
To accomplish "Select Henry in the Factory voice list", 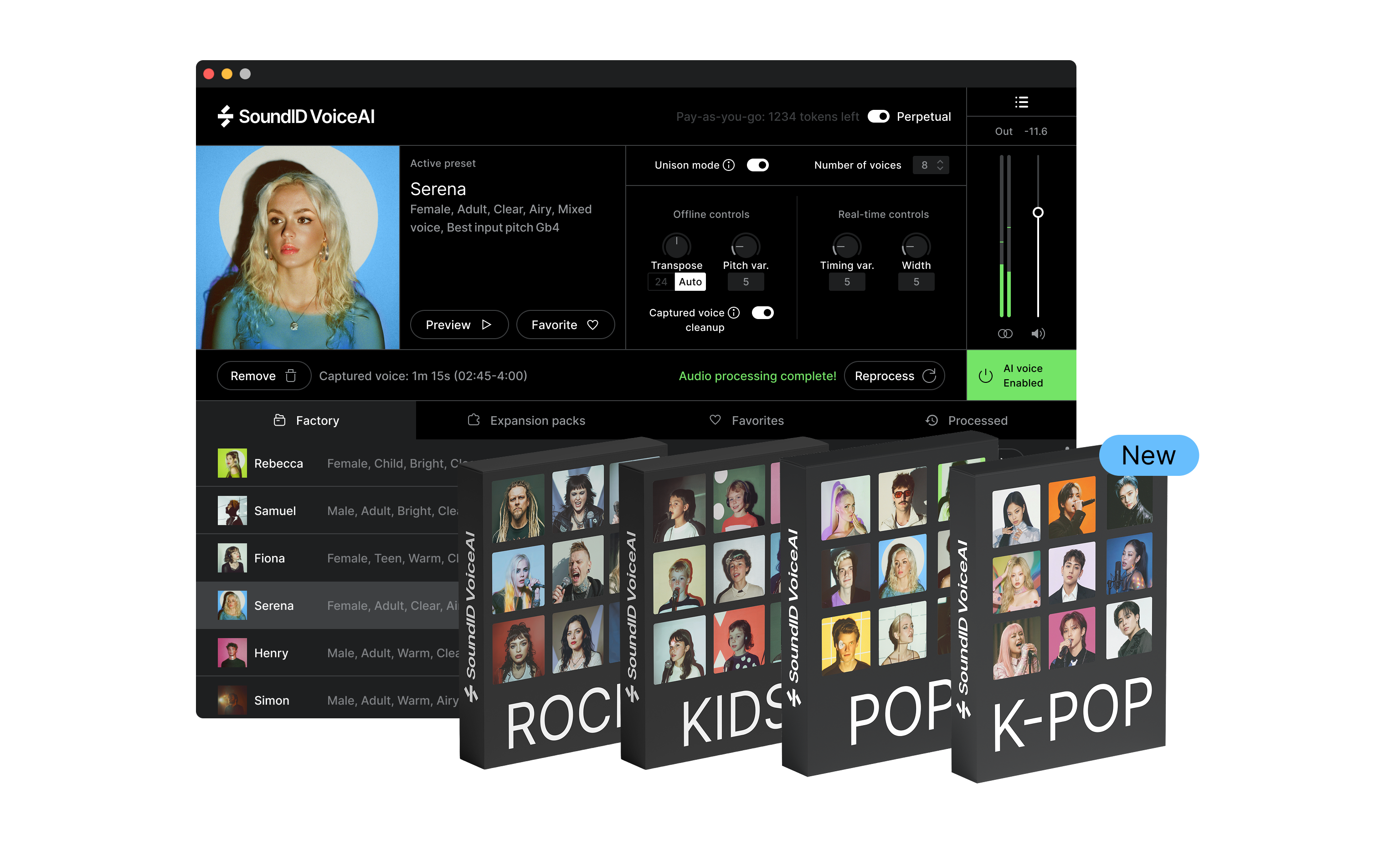I will (x=272, y=652).
